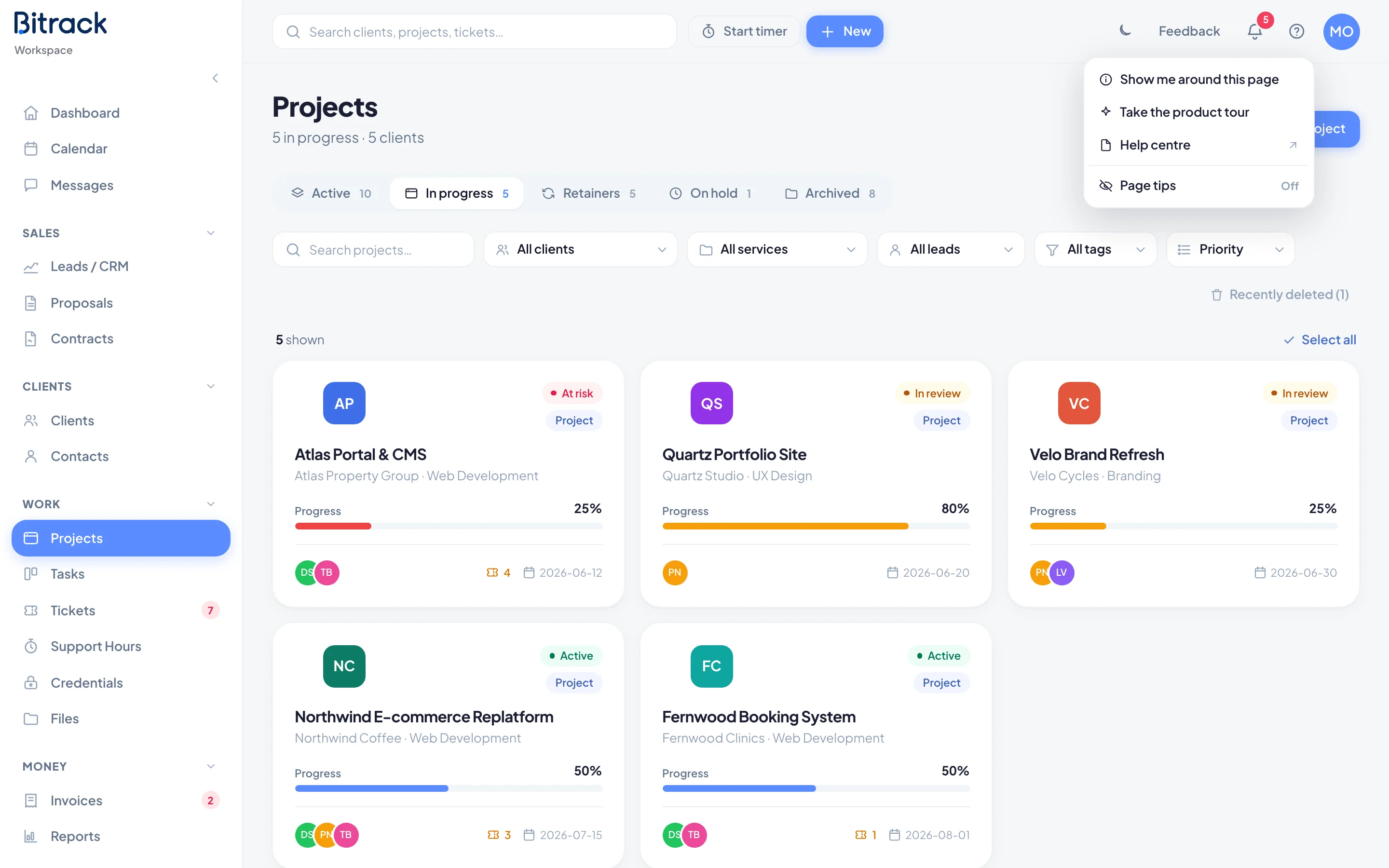Focus the Search projects field
This screenshot has width=1389, height=868.
pos(373,249)
